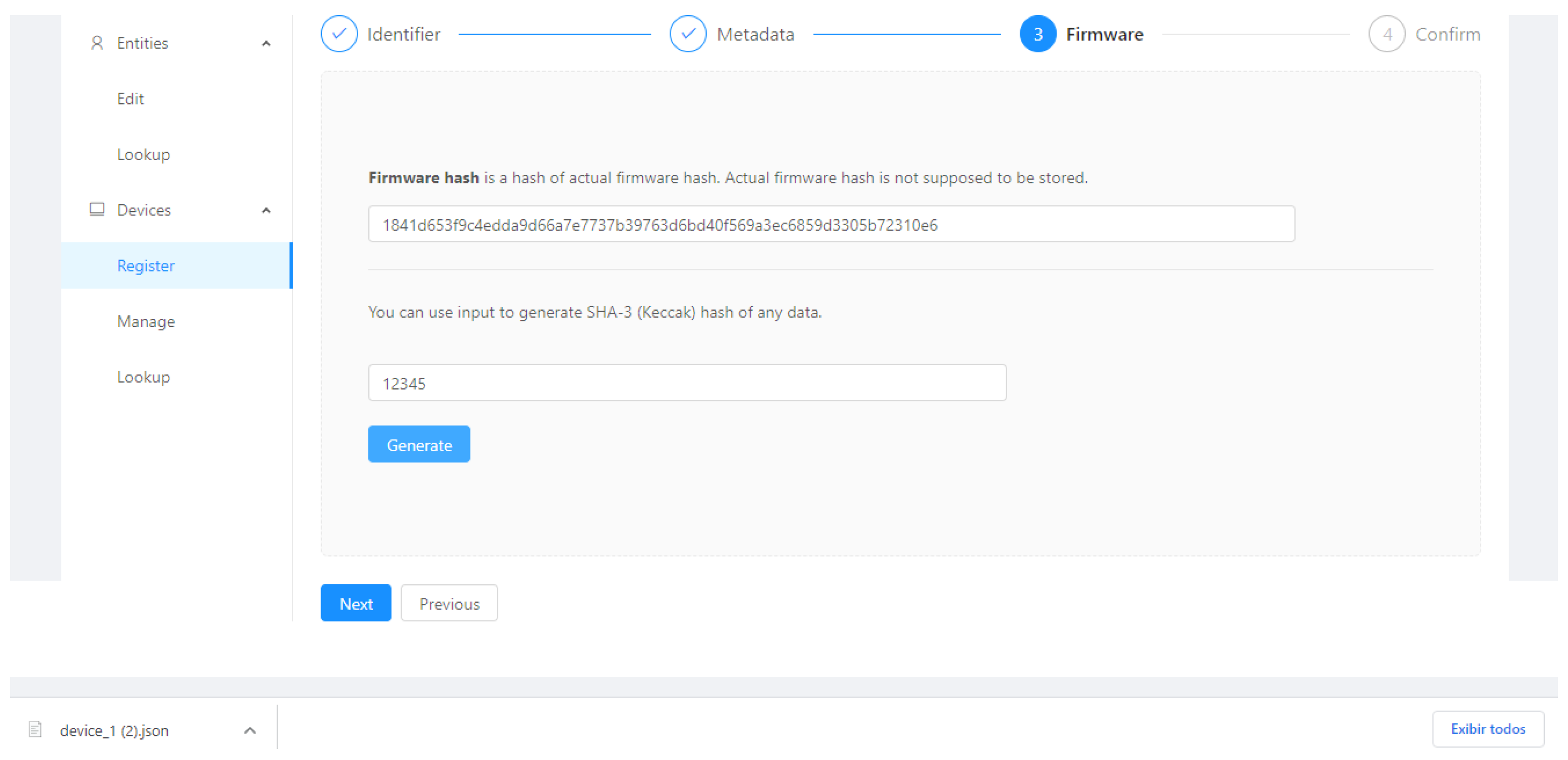Click the Next button
Screen dimensions: 1568x760
pos(356,603)
